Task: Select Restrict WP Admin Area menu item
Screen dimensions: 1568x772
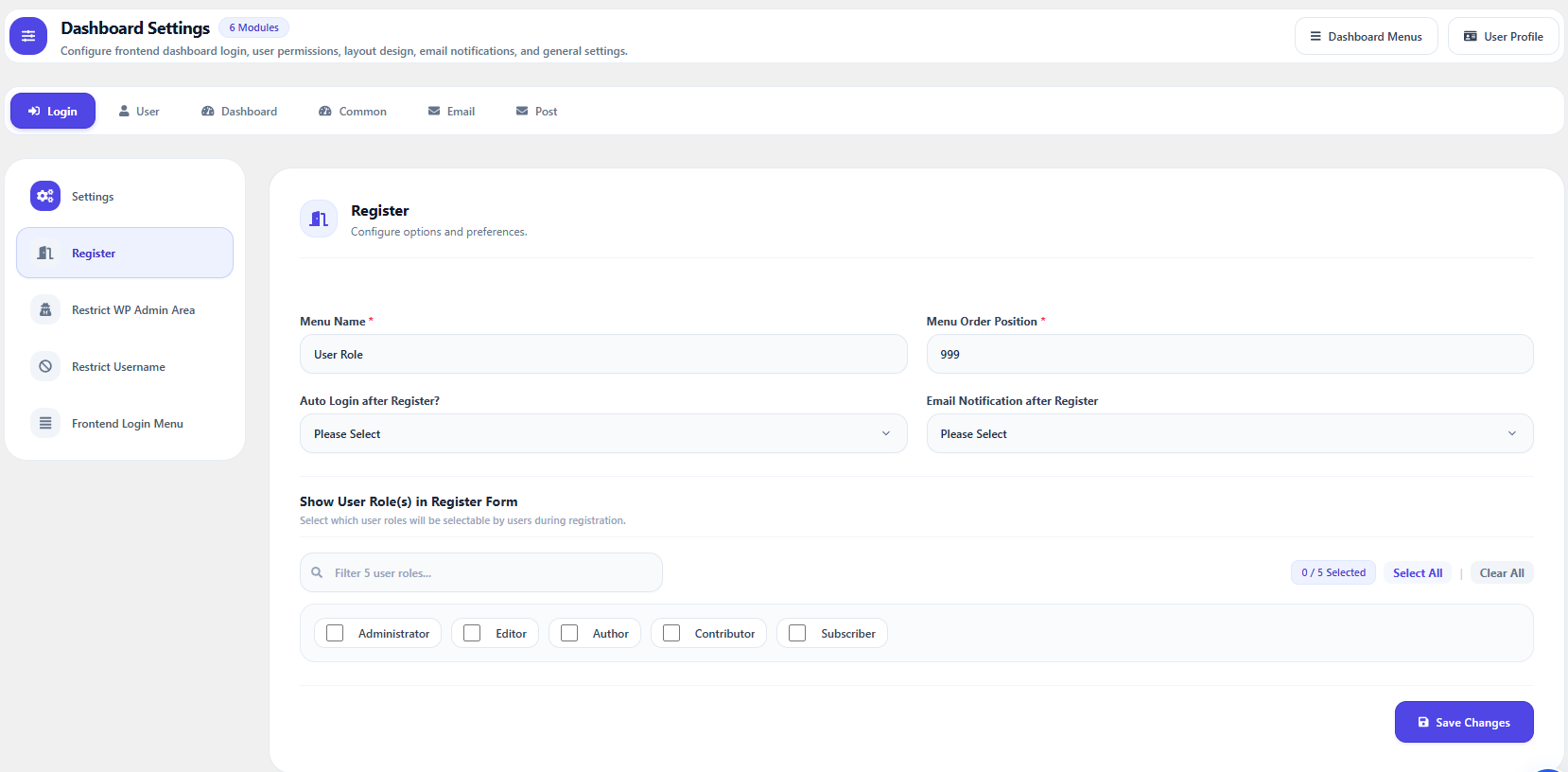Action: pyautogui.click(x=125, y=309)
